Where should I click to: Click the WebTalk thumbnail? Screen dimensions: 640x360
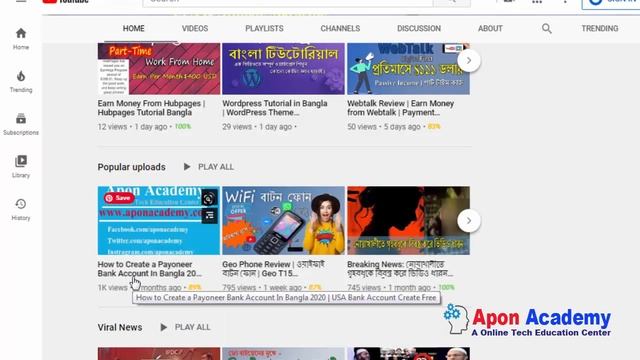pyautogui.click(x=408, y=69)
